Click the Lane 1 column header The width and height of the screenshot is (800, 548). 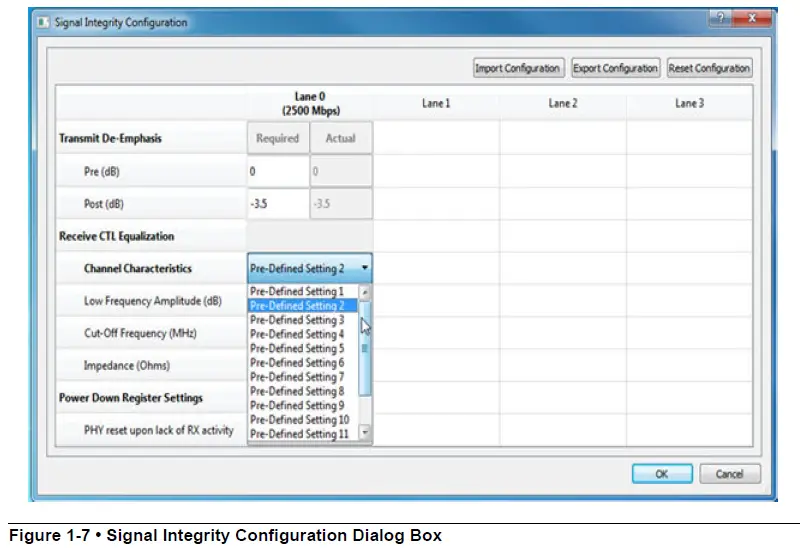(x=436, y=104)
